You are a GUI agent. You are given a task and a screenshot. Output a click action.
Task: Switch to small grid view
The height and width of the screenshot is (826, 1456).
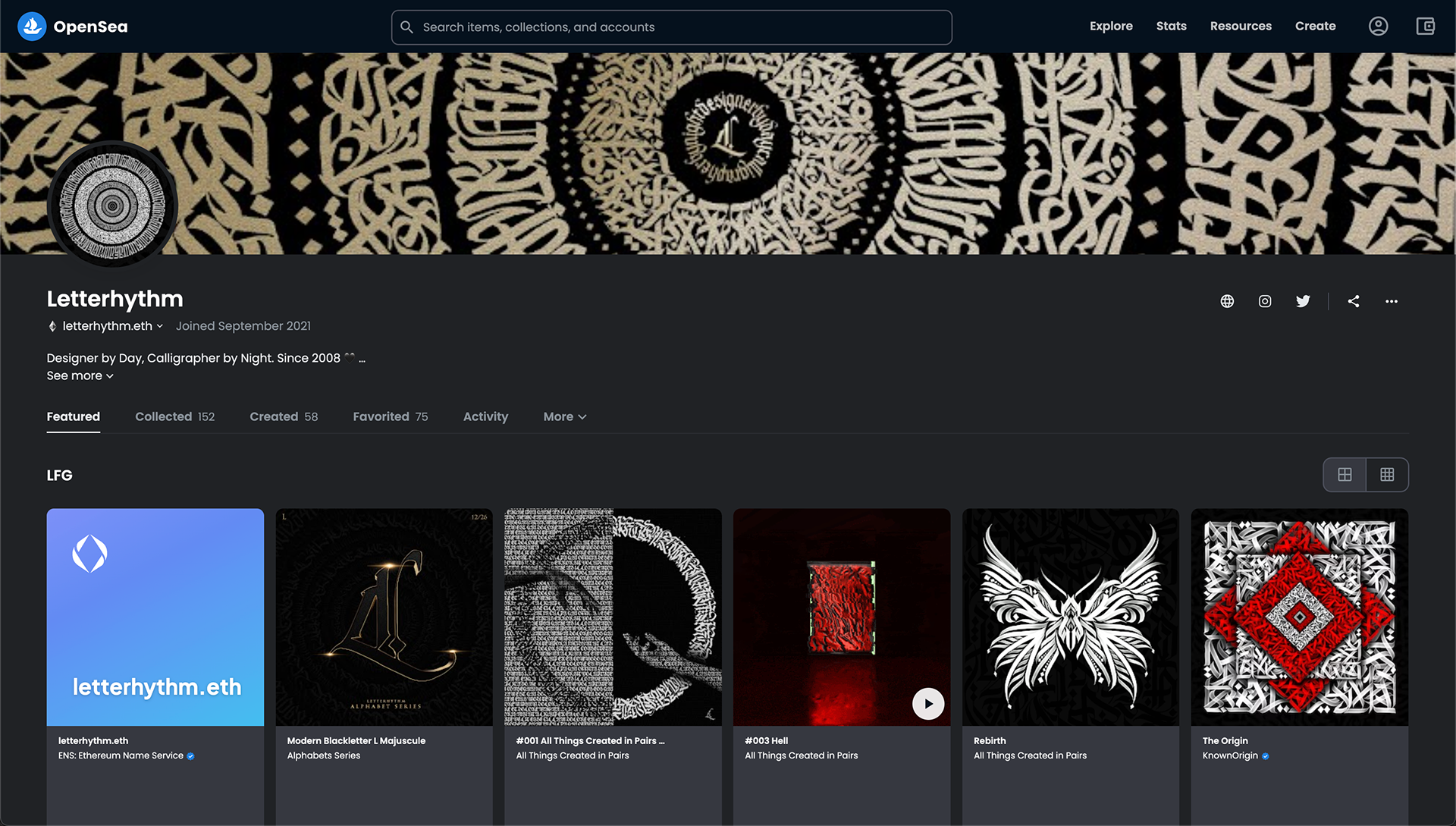point(1387,475)
